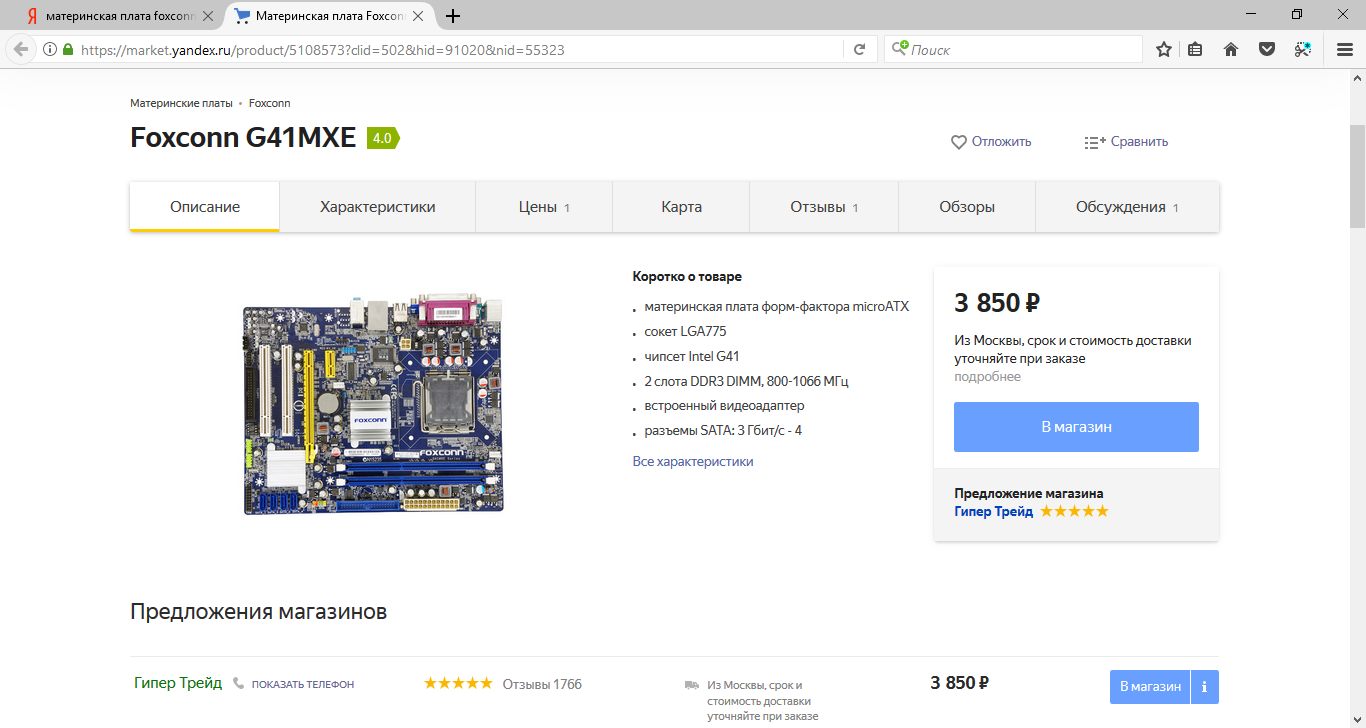Click the 'Foxconn' breadcrumb link
The width and height of the screenshot is (1366, 728).
click(270, 103)
